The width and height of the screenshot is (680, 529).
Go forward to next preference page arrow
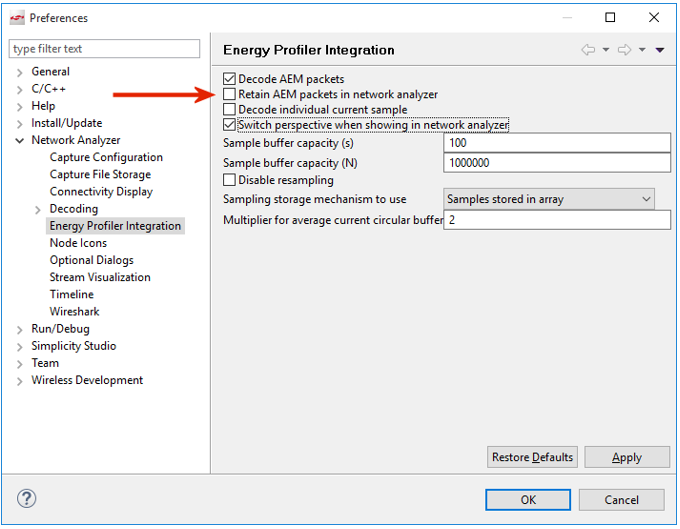(624, 50)
